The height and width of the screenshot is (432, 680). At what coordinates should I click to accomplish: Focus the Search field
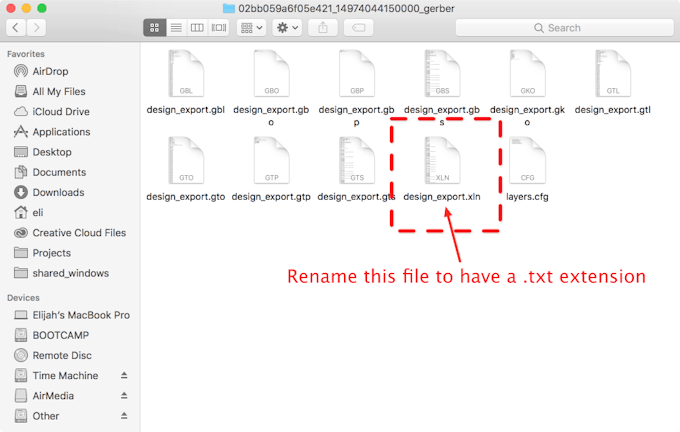[564, 28]
